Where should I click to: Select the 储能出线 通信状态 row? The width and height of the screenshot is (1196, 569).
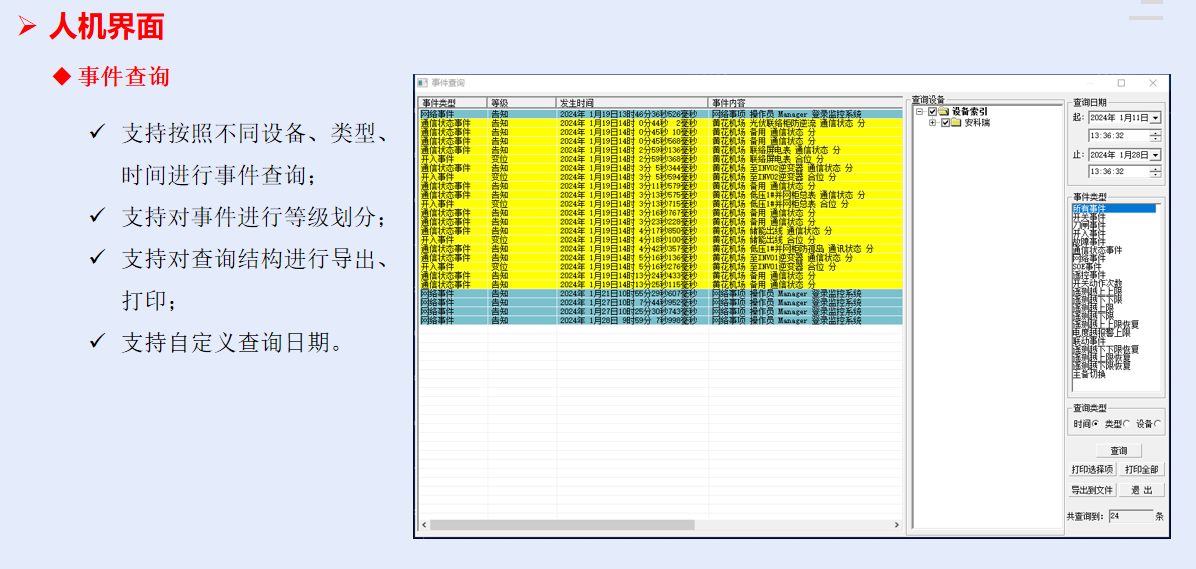click(661, 231)
